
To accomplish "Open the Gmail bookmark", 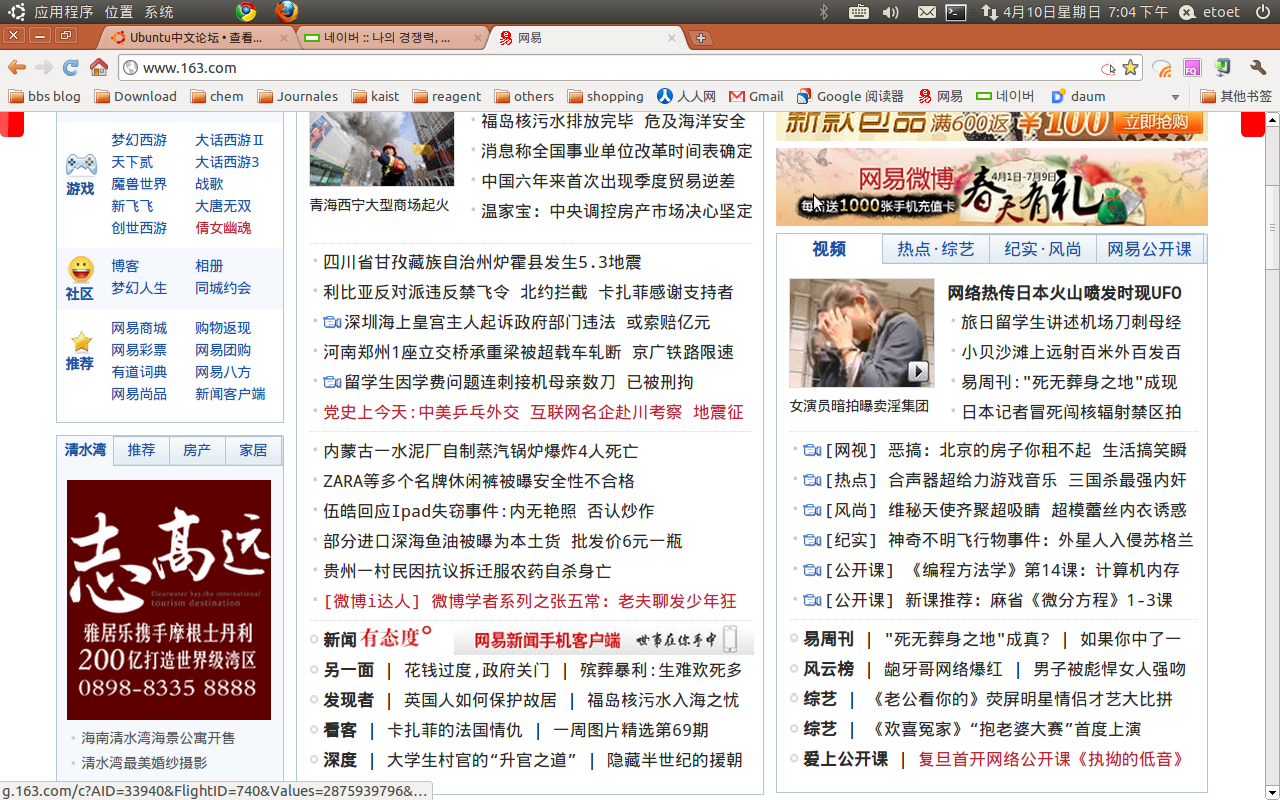I will 756,96.
